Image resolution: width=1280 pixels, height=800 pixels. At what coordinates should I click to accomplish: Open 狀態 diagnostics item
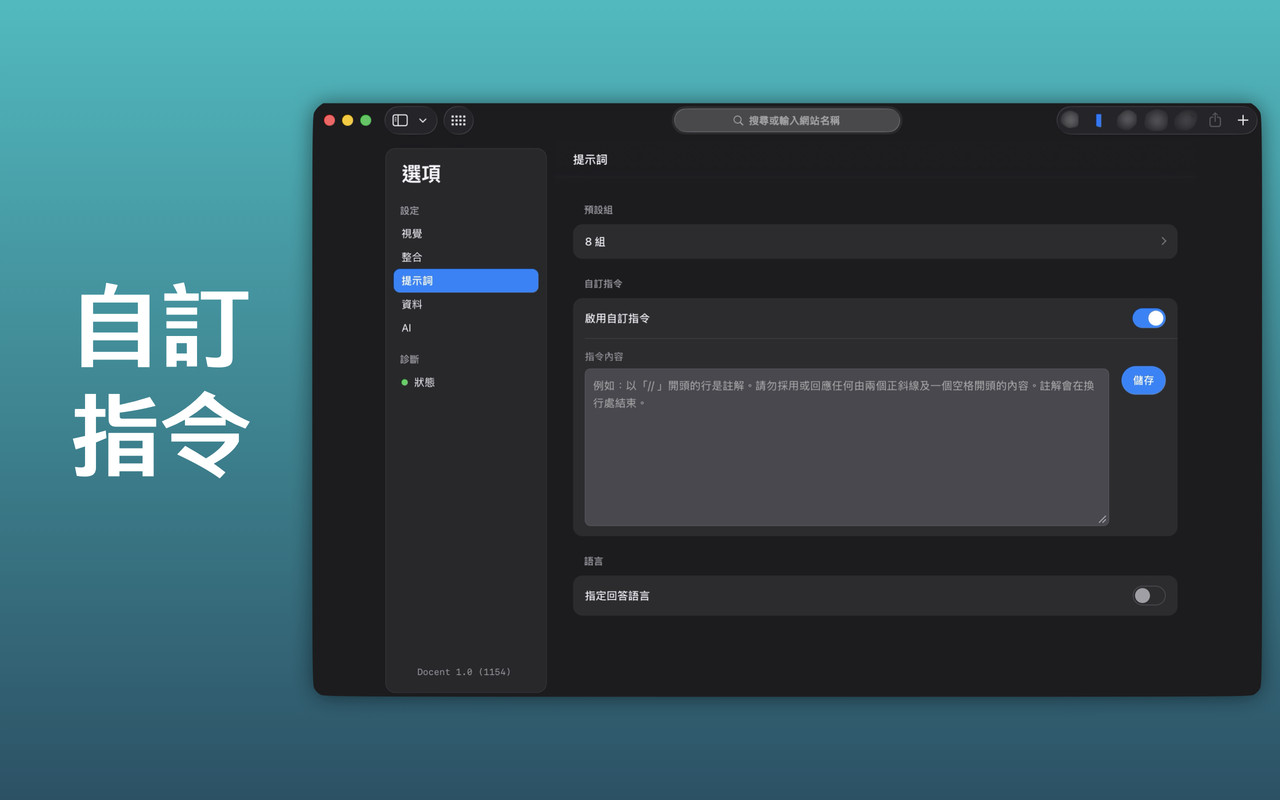(466, 382)
